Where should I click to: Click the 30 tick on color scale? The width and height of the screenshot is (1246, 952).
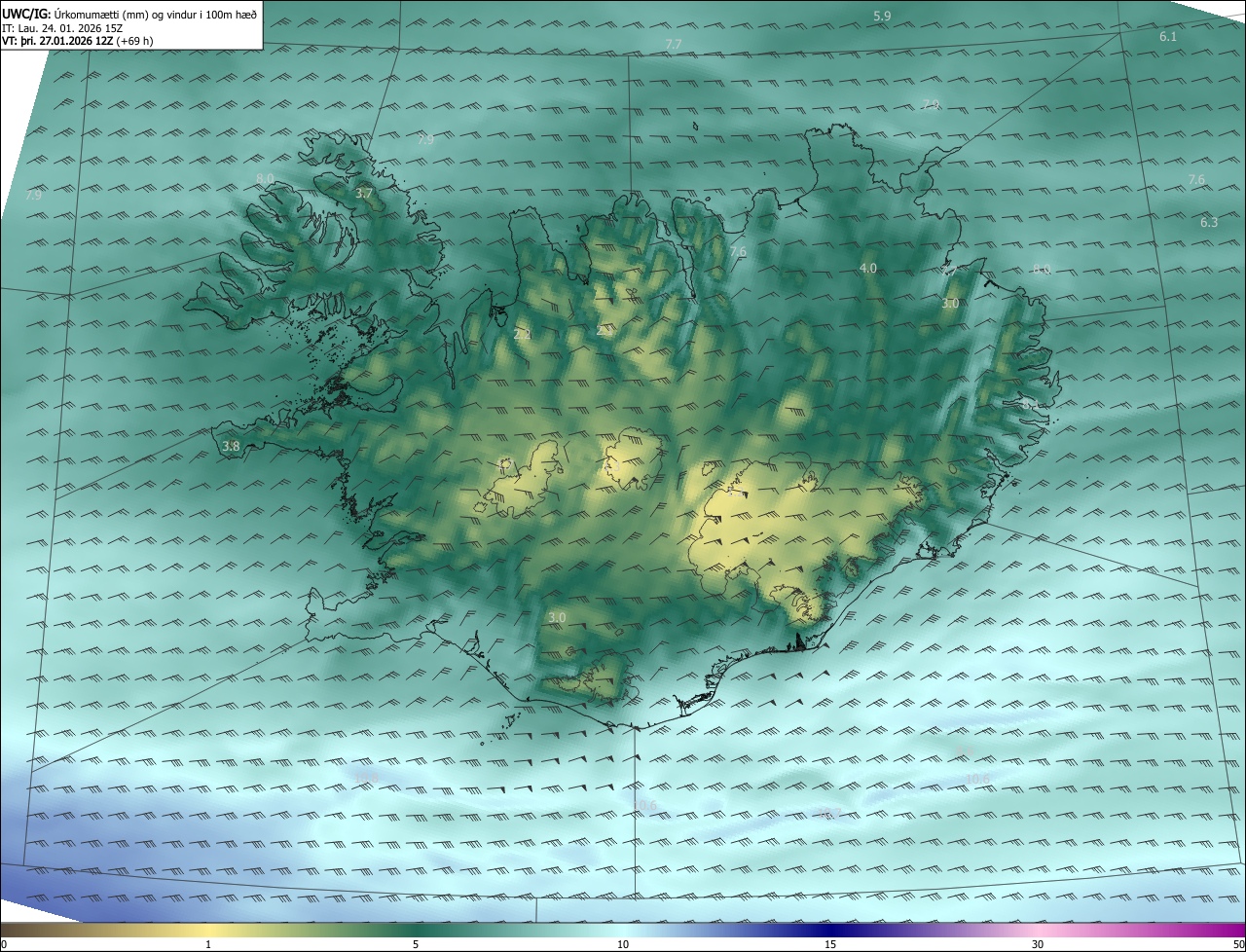[x=1038, y=944]
